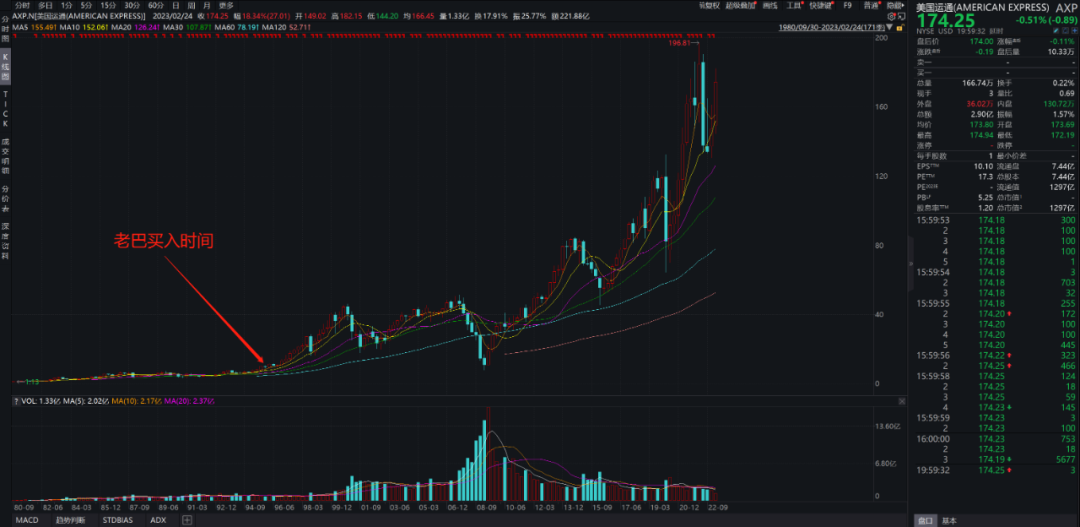The height and width of the screenshot is (527, 1080).
Task: Open the 更多 more periods menu
Action: (226, 6)
